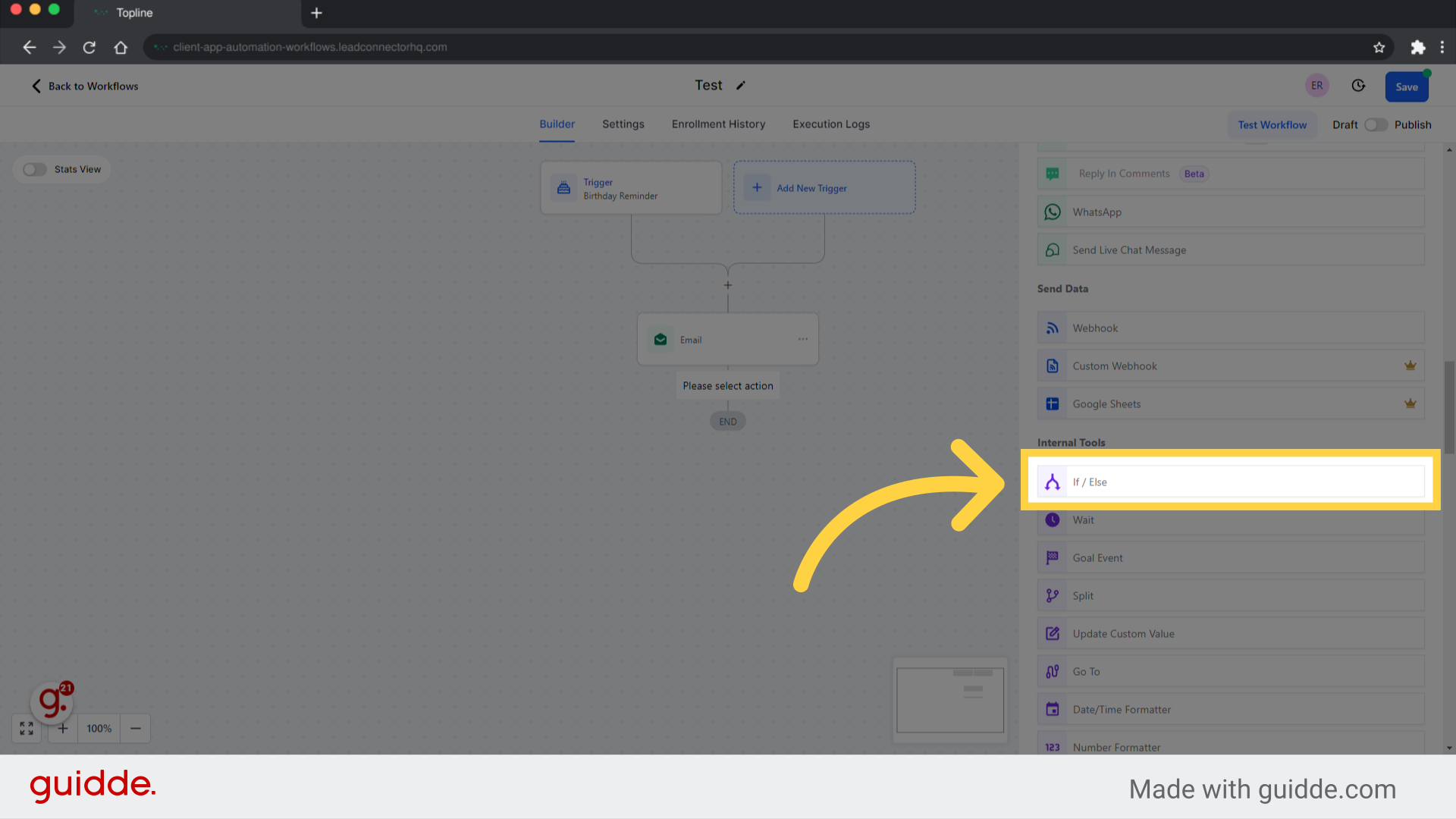Click the Number Formatter 123 icon
The height and width of the screenshot is (819, 1456).
(1053, 748)
